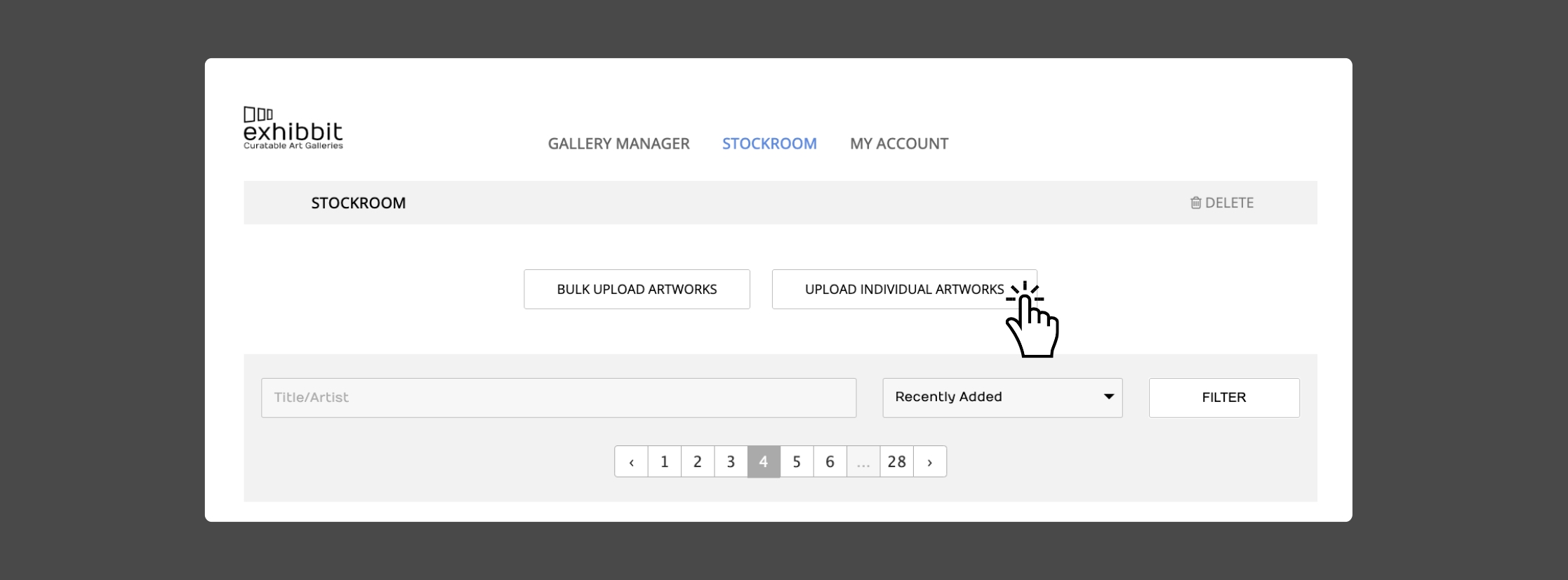Open the Gallery Manager tab

[618, 144]
